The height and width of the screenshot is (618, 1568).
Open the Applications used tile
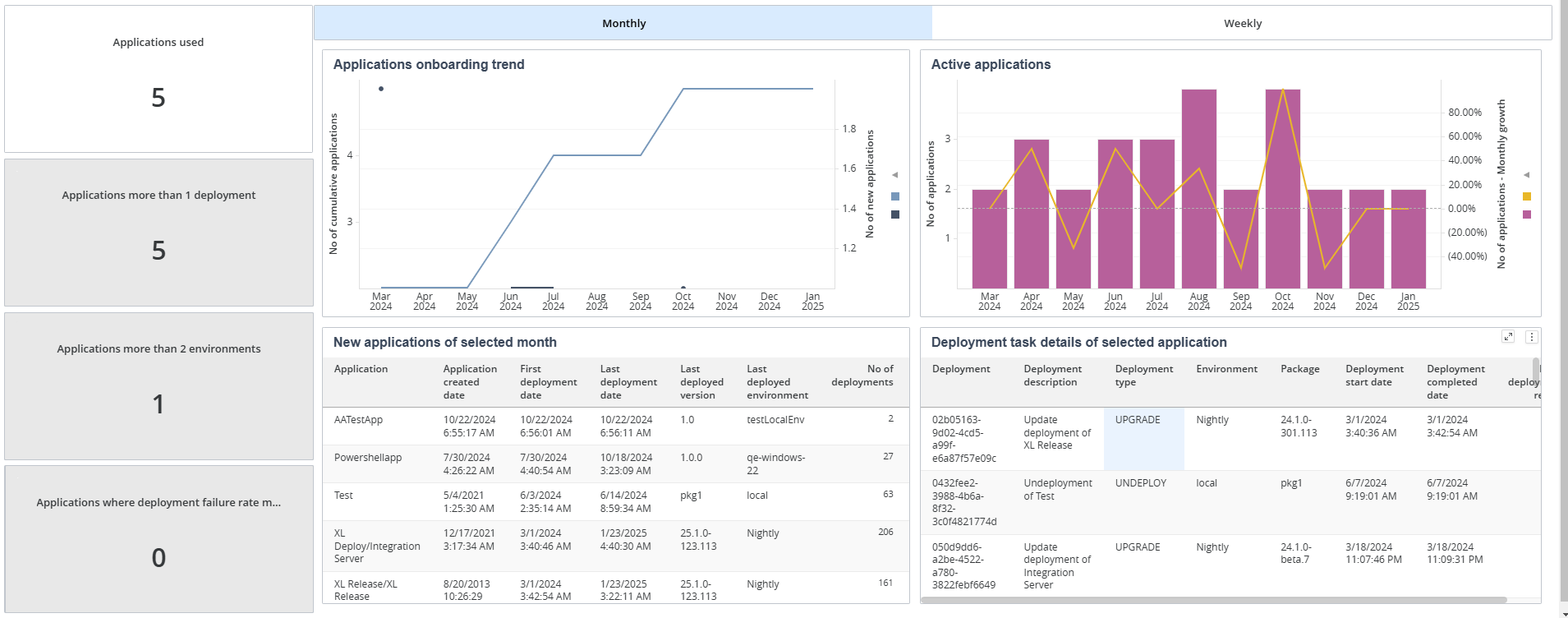[159, 79]
